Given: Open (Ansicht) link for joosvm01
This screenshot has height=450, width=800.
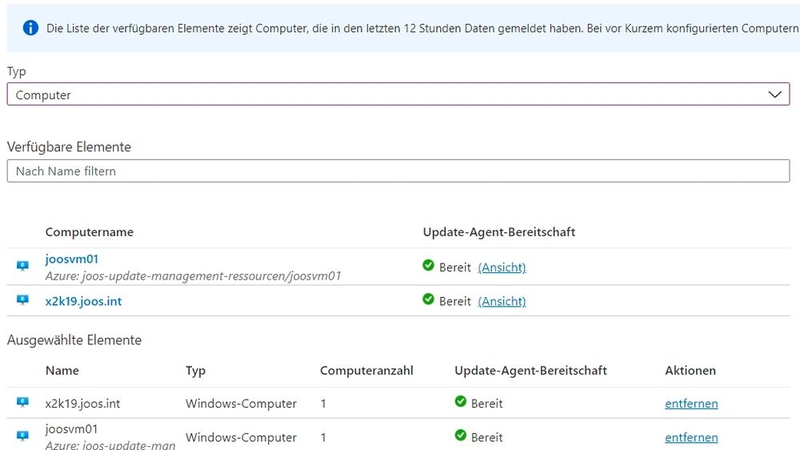Looking at the screenshot, I should [x=502, y=267].
